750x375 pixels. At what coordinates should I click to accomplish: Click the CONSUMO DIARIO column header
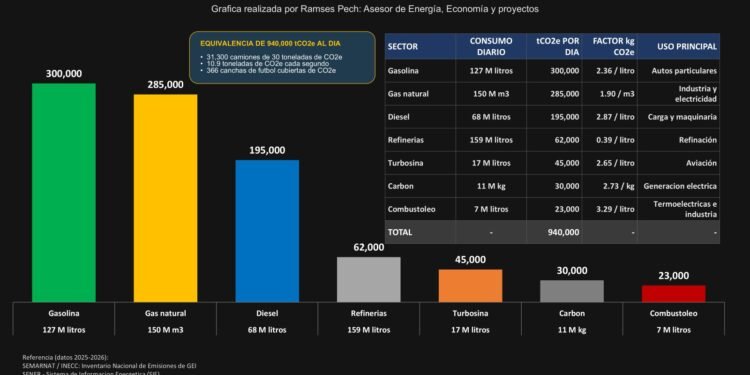click(491, 46)
